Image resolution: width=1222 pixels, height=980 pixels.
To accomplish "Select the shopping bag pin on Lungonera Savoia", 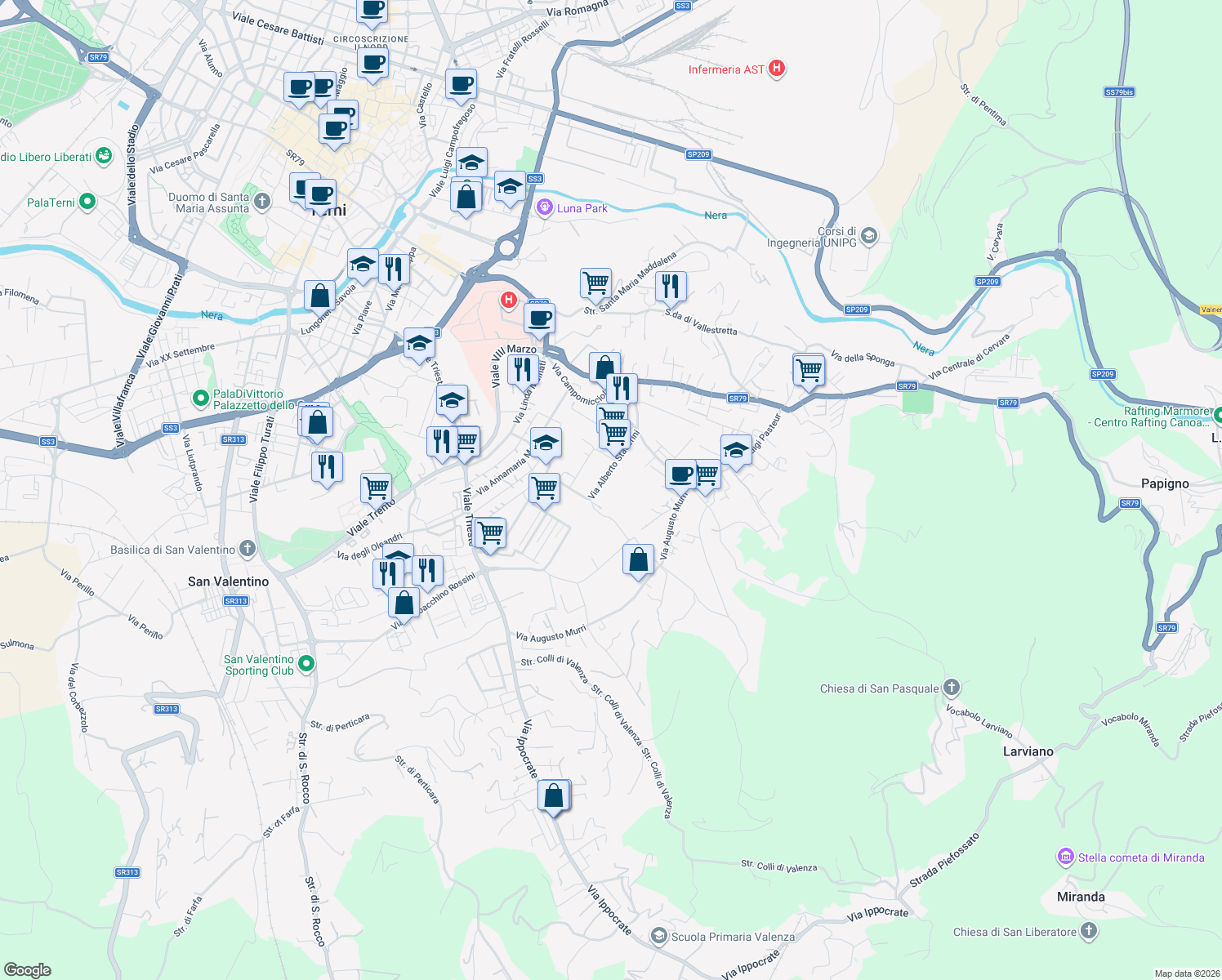I will pyautogui.click(x=319, y=298).
